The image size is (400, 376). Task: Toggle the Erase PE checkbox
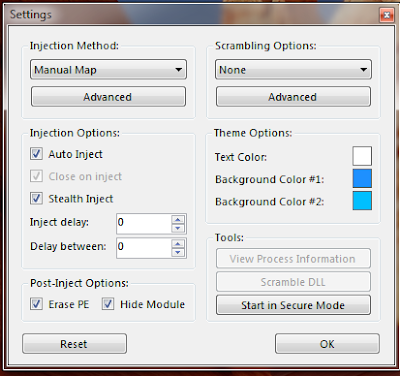click(36, 304)
